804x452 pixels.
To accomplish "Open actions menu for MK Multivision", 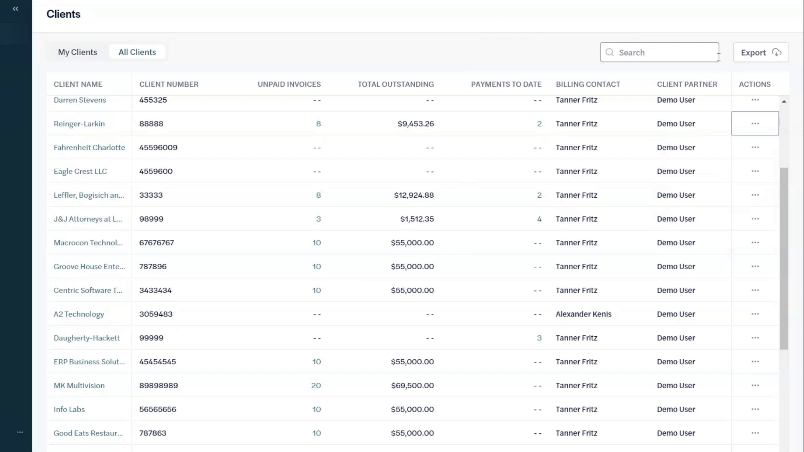I will 755,385.
